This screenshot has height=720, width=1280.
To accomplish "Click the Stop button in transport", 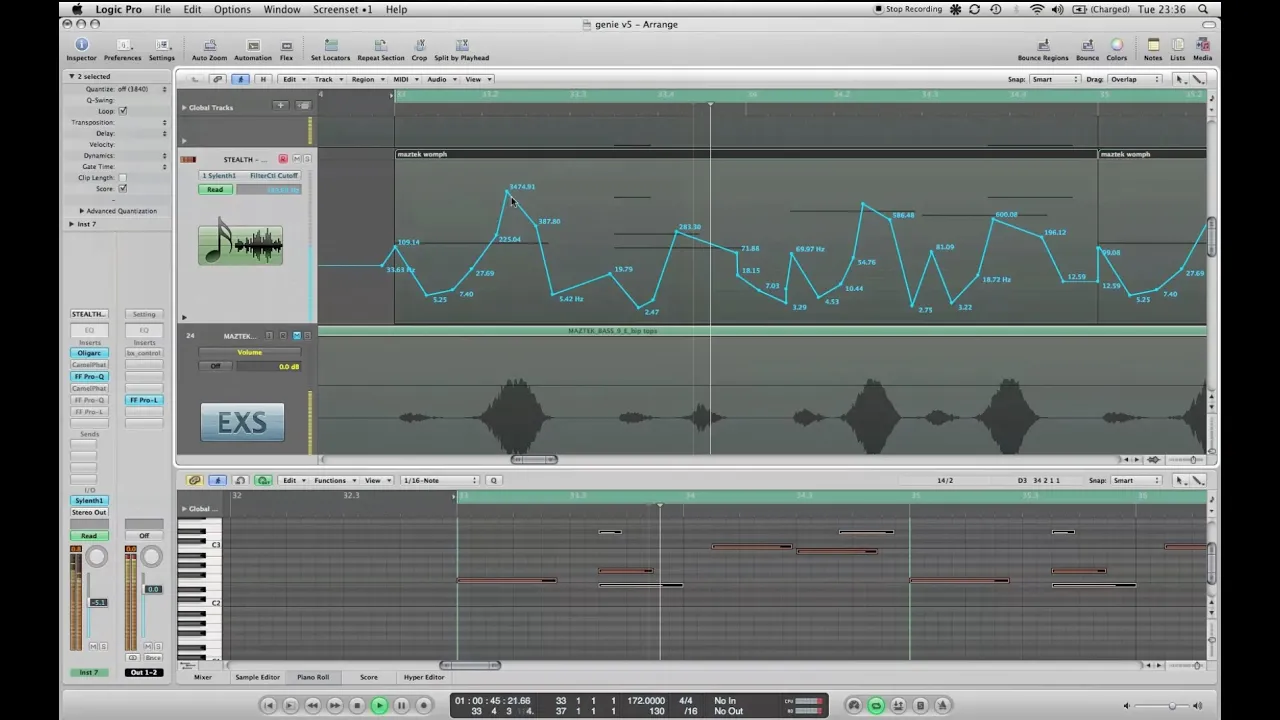I will (357, 705).
